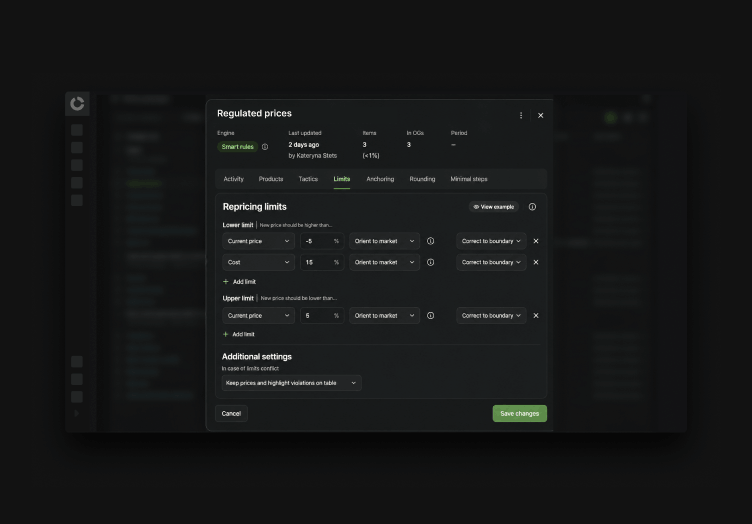Go to the Rounding tab

click(x=423, y=179)
